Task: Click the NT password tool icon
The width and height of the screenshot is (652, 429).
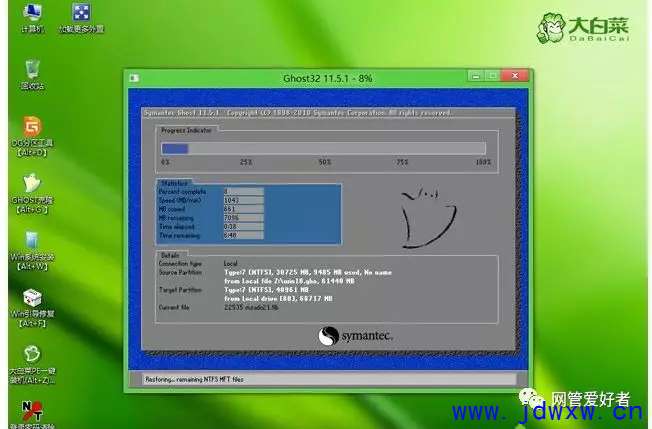Action: [x=32, y=410]
